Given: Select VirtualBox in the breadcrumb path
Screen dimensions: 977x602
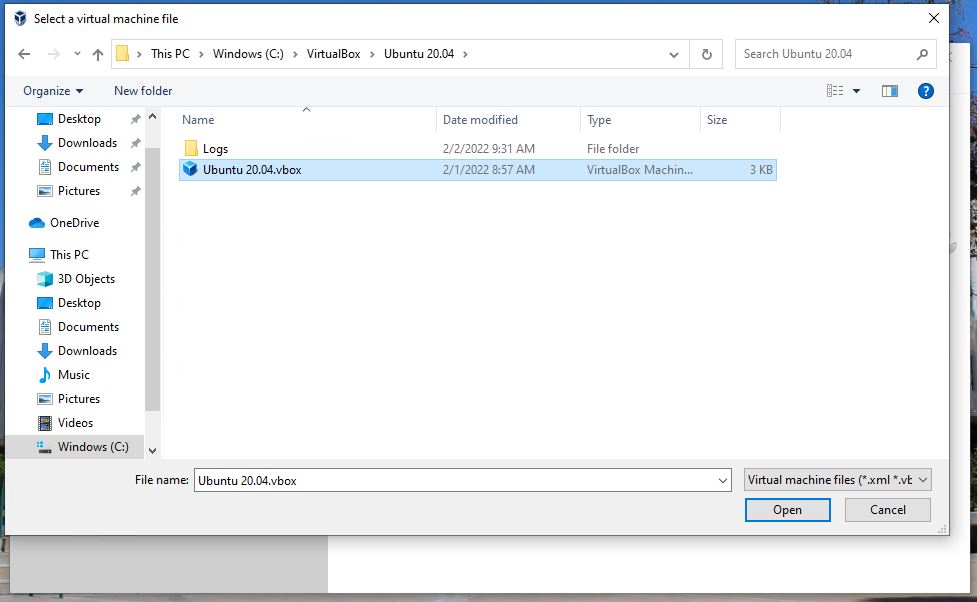Looking at the screenshot, I should [333, 54].
